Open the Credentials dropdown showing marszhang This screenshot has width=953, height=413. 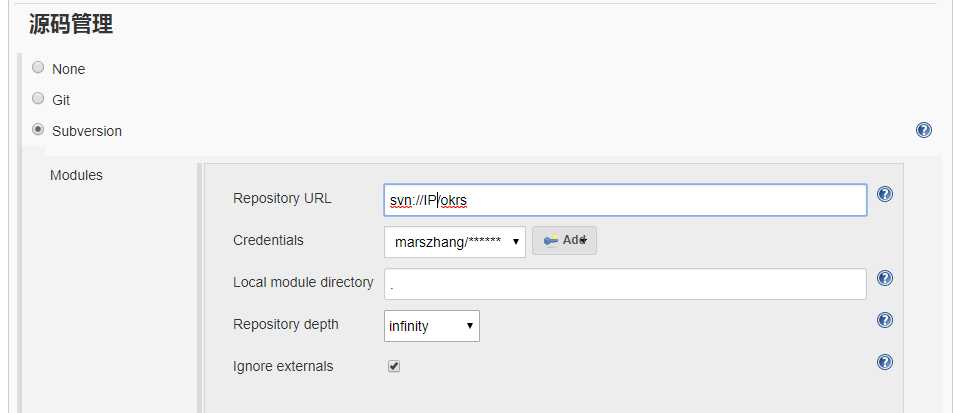click(454, 241)
